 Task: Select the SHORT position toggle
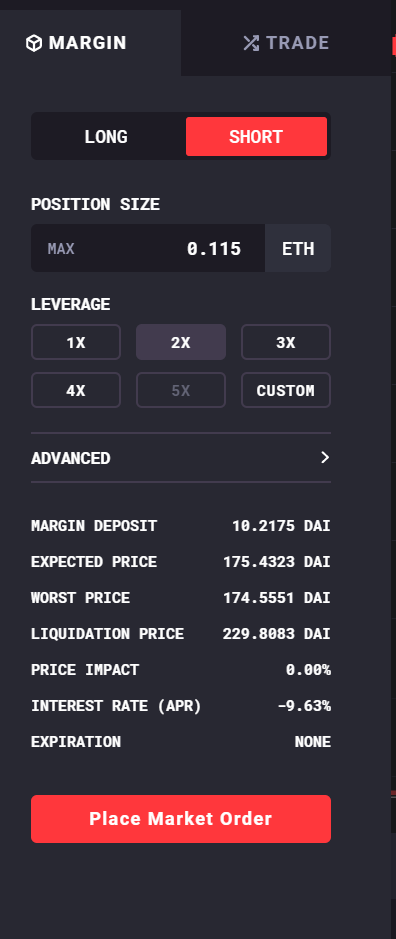256,137
